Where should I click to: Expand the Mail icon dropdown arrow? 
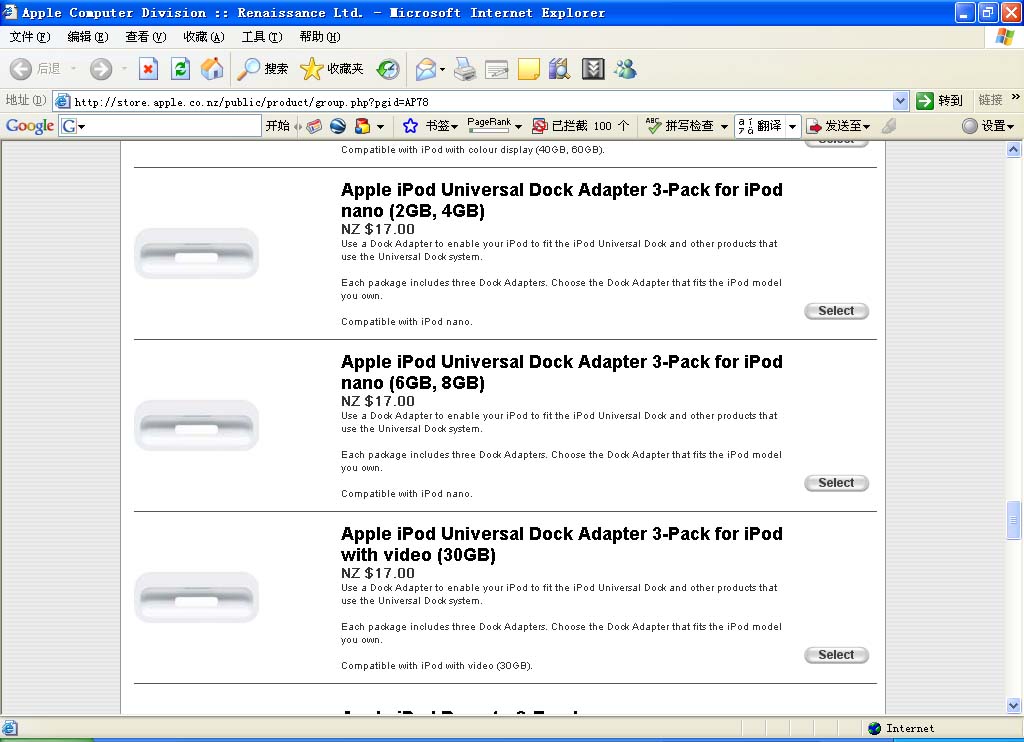(x=443, y=69)
